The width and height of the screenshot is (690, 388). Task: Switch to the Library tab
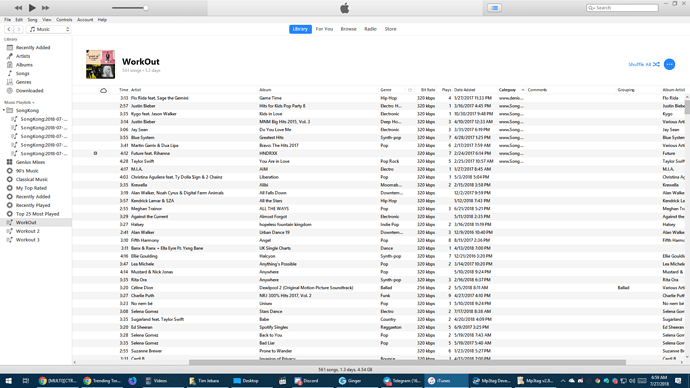[x=300, y=29]
